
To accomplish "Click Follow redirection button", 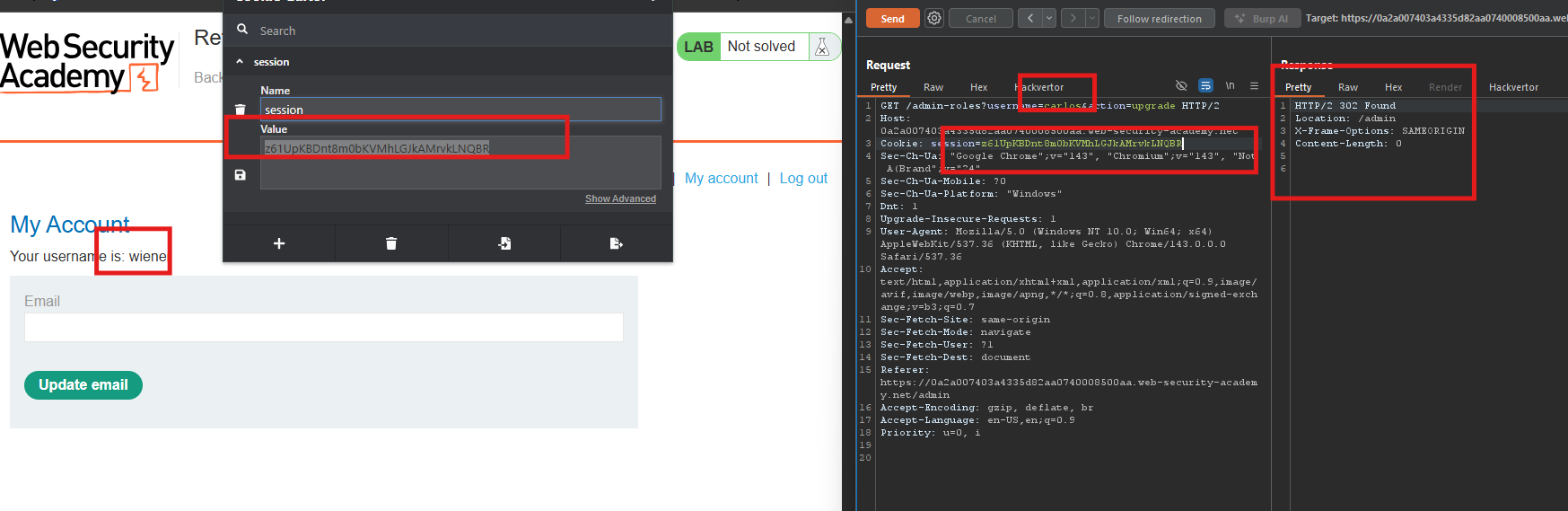I will pos(1160,19).
